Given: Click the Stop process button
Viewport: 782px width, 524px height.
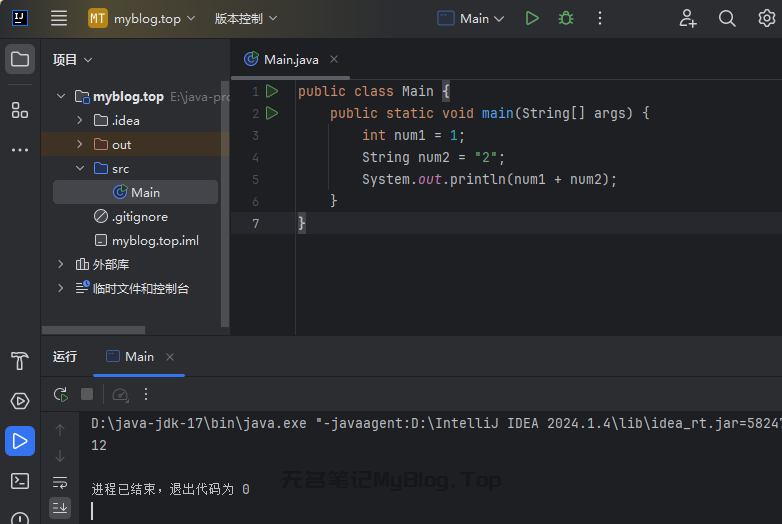Looking at the screenshot, I should click(x=87, y=394).
